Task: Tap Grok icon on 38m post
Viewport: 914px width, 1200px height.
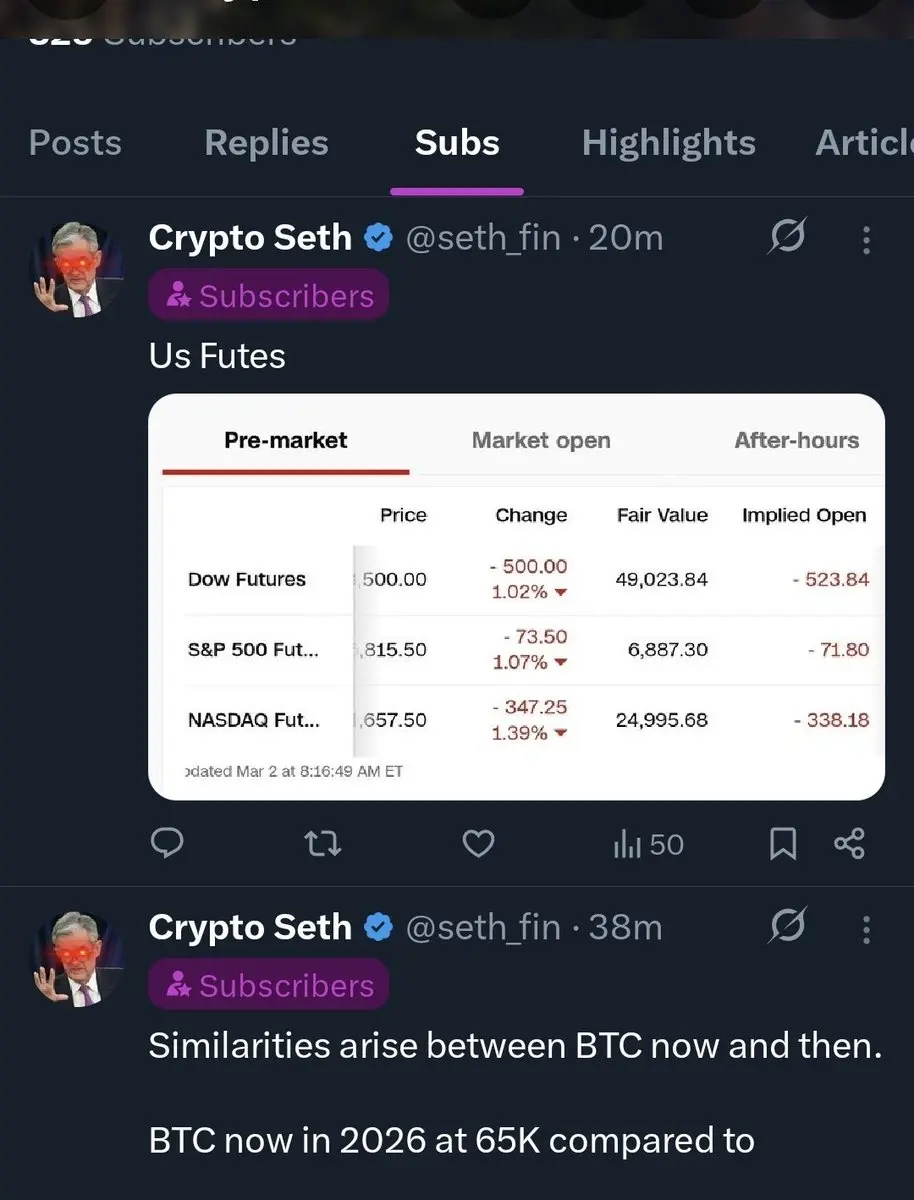Action: pos(787,929)
